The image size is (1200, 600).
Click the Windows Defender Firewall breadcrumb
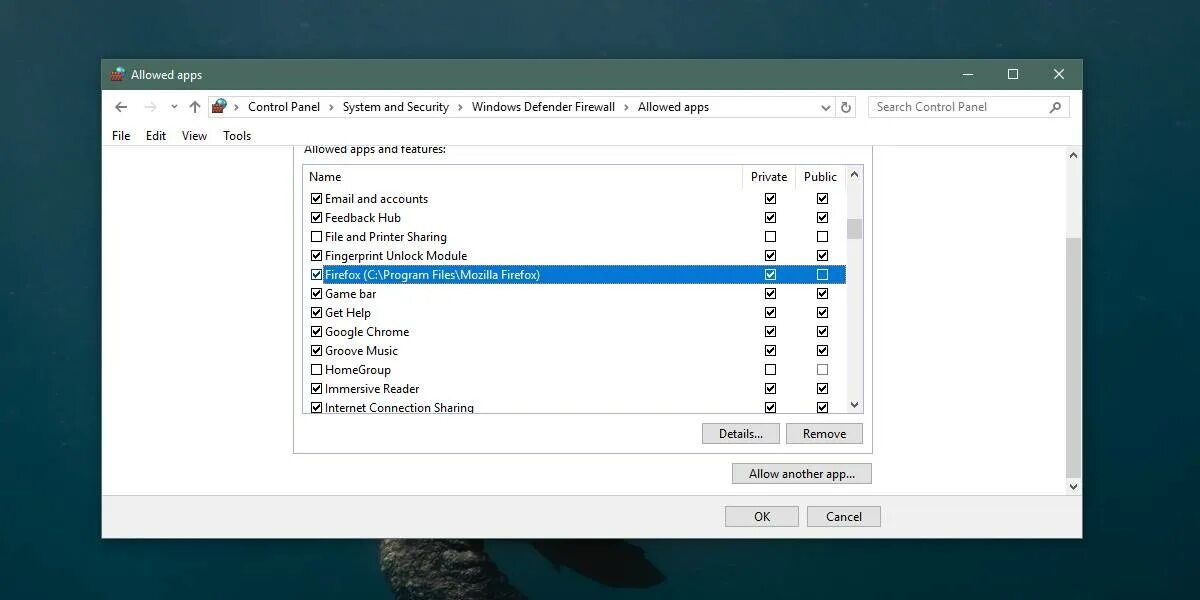(x=543, y=107)
